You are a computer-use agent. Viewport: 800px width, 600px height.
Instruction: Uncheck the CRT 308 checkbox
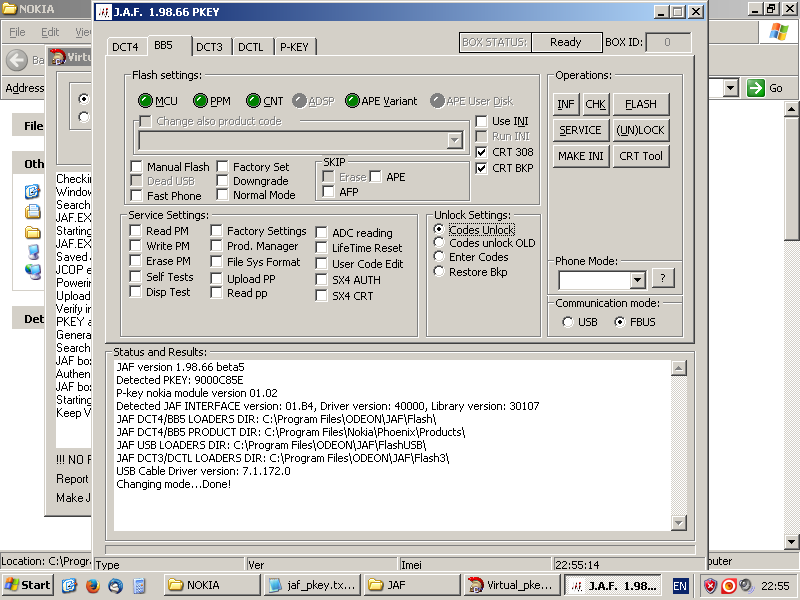[x=481, y=152]
